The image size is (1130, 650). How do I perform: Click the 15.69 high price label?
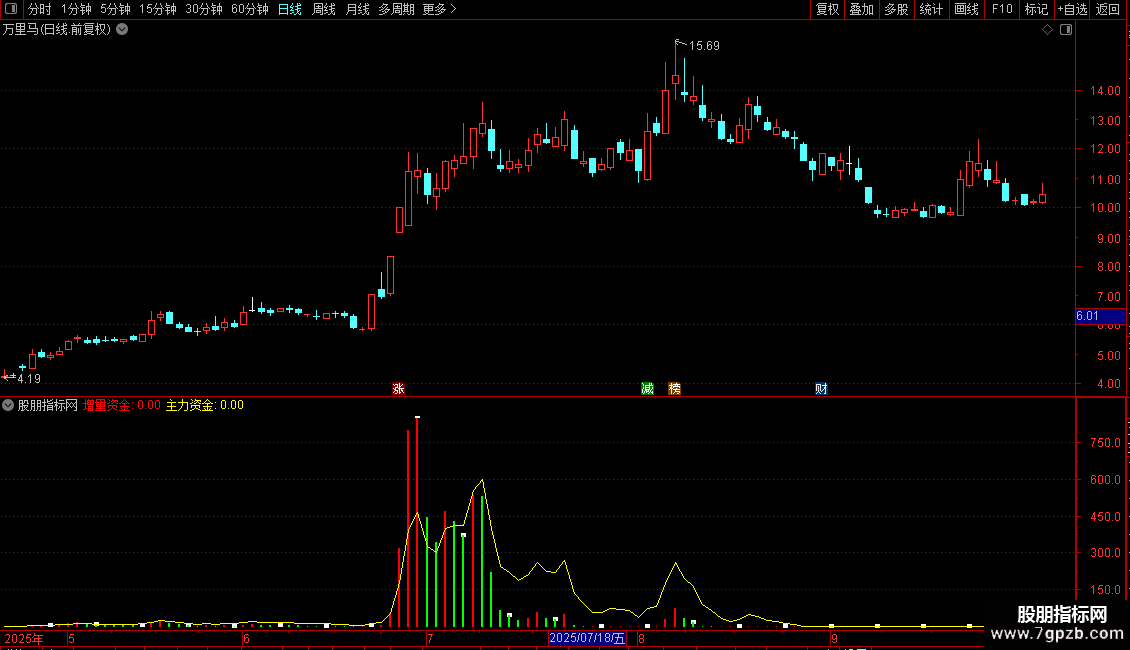704,46
